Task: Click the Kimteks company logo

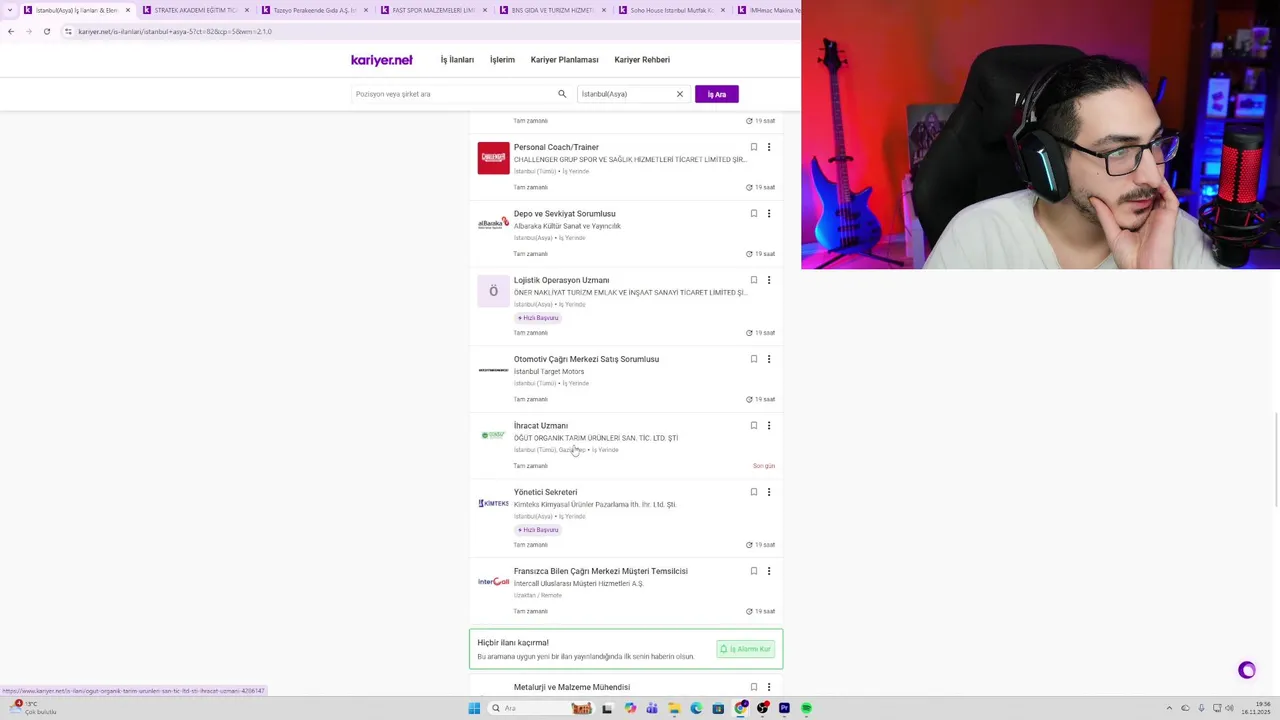Action: click(493, 503)
